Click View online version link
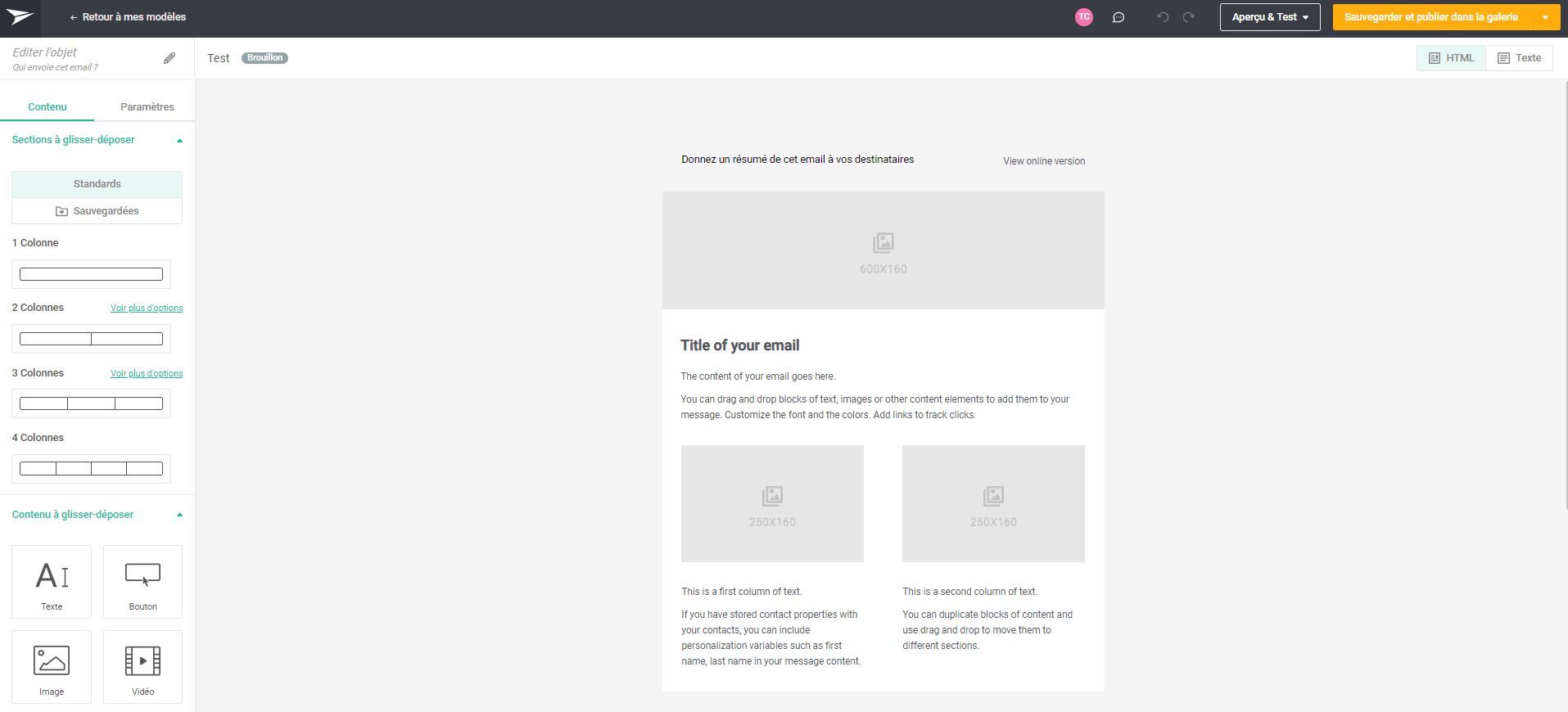Screen dimensions: 1568x712 click(1044, 161)
